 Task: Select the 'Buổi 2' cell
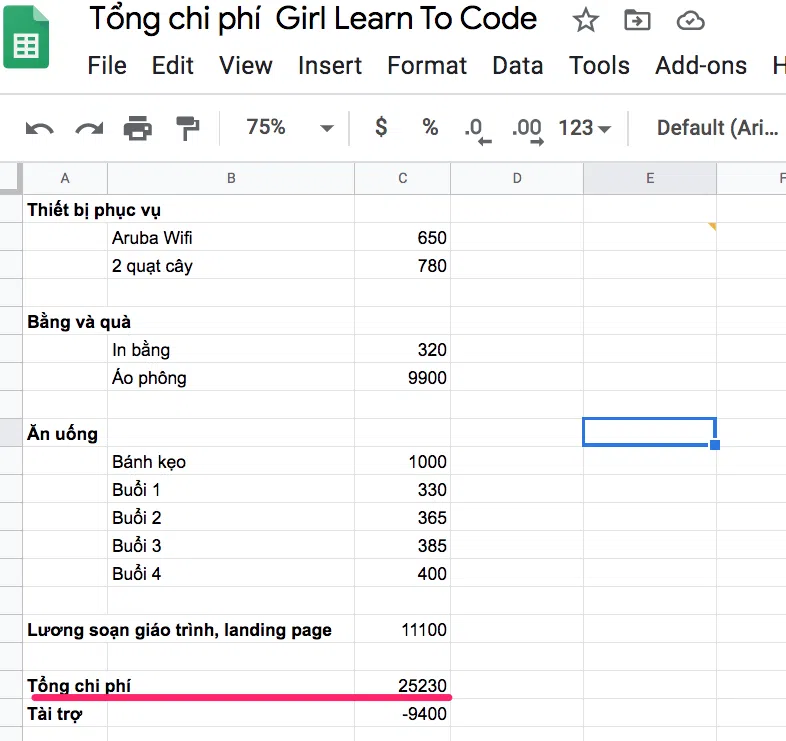click(x=231, y=518)
